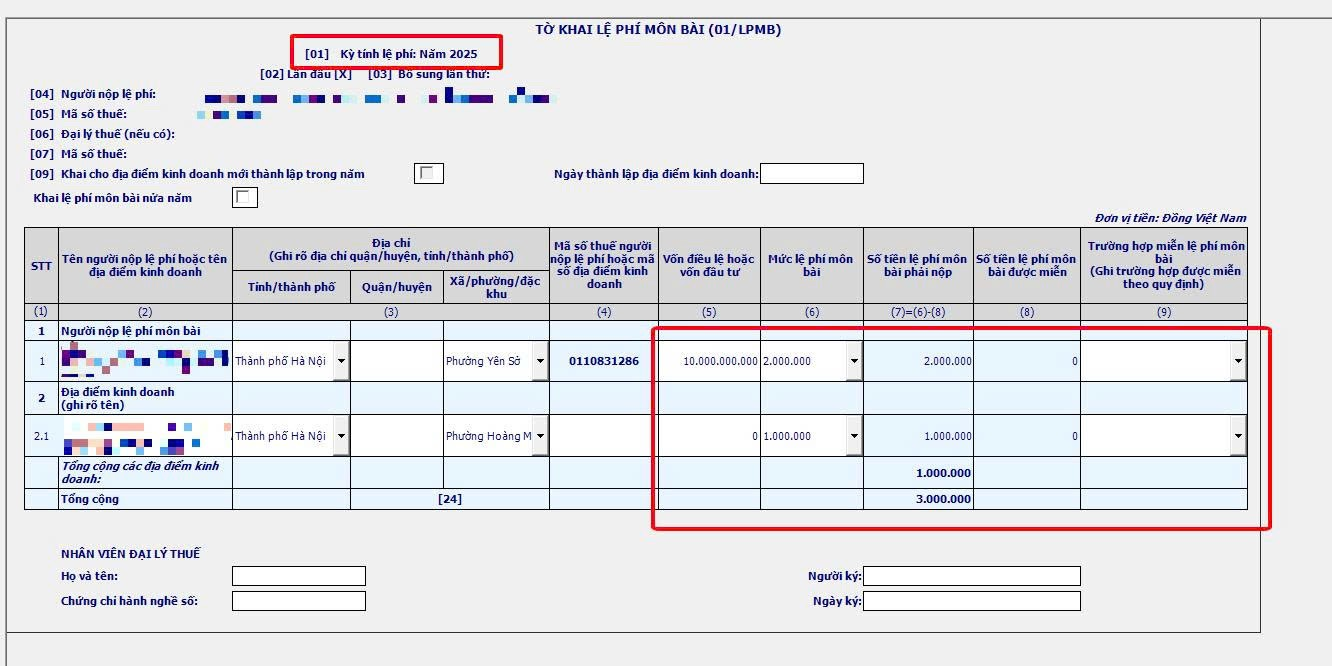
Task: Click the Người ký input field
Action: pyautogui.click(x=971, y=576)
